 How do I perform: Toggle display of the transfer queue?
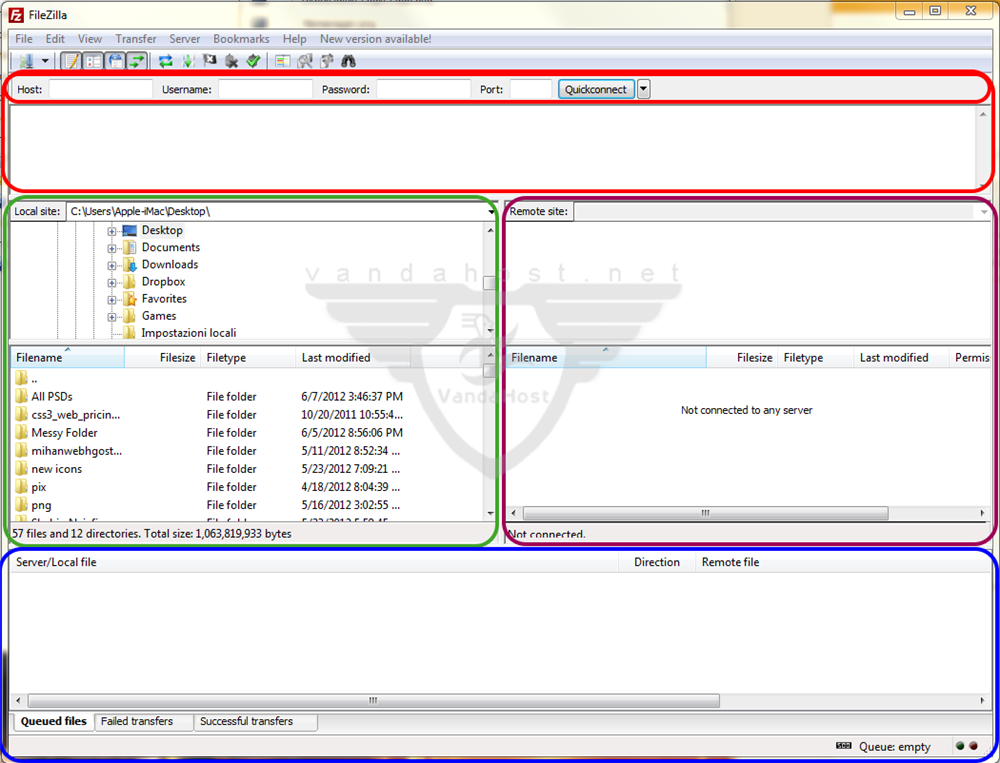(x=136, y=61)
